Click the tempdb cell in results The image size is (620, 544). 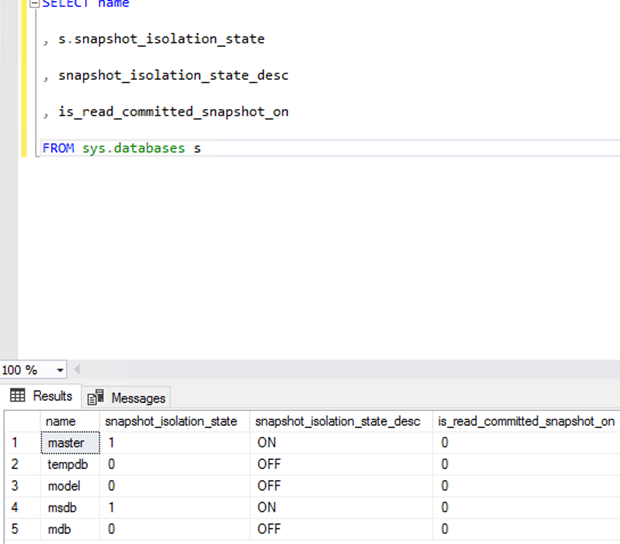tap(68, 464)
